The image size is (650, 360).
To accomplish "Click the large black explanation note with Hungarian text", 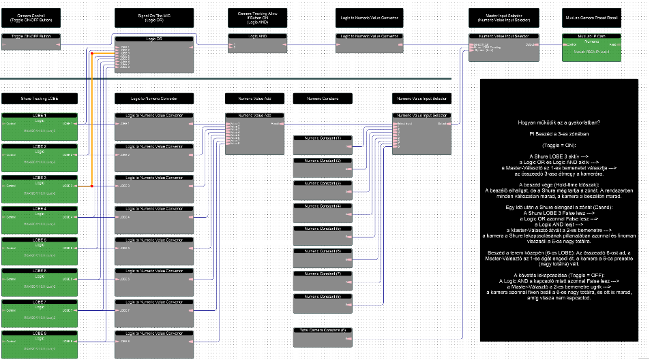I will pos(559,210).
